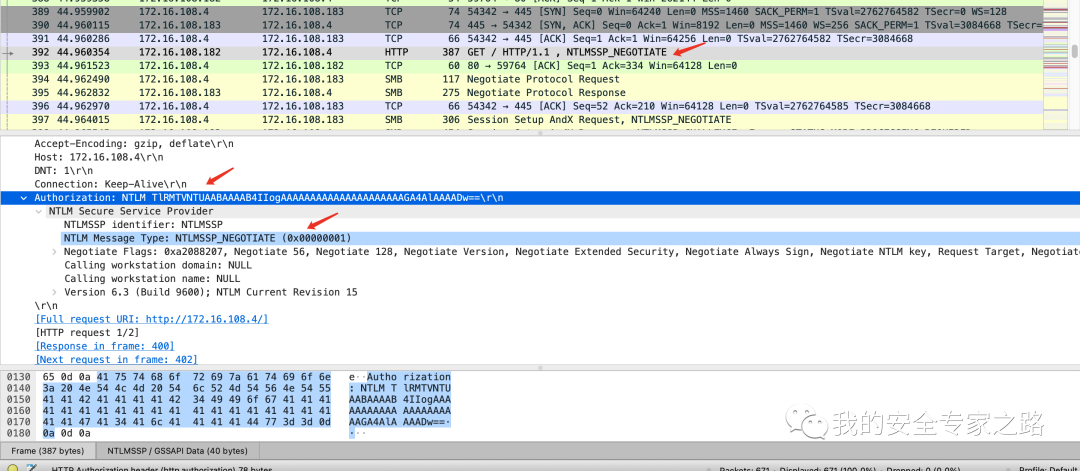The image size is (1080, 471).
Task: Select packet 389 SYN row
Action: tap(521, 12)
